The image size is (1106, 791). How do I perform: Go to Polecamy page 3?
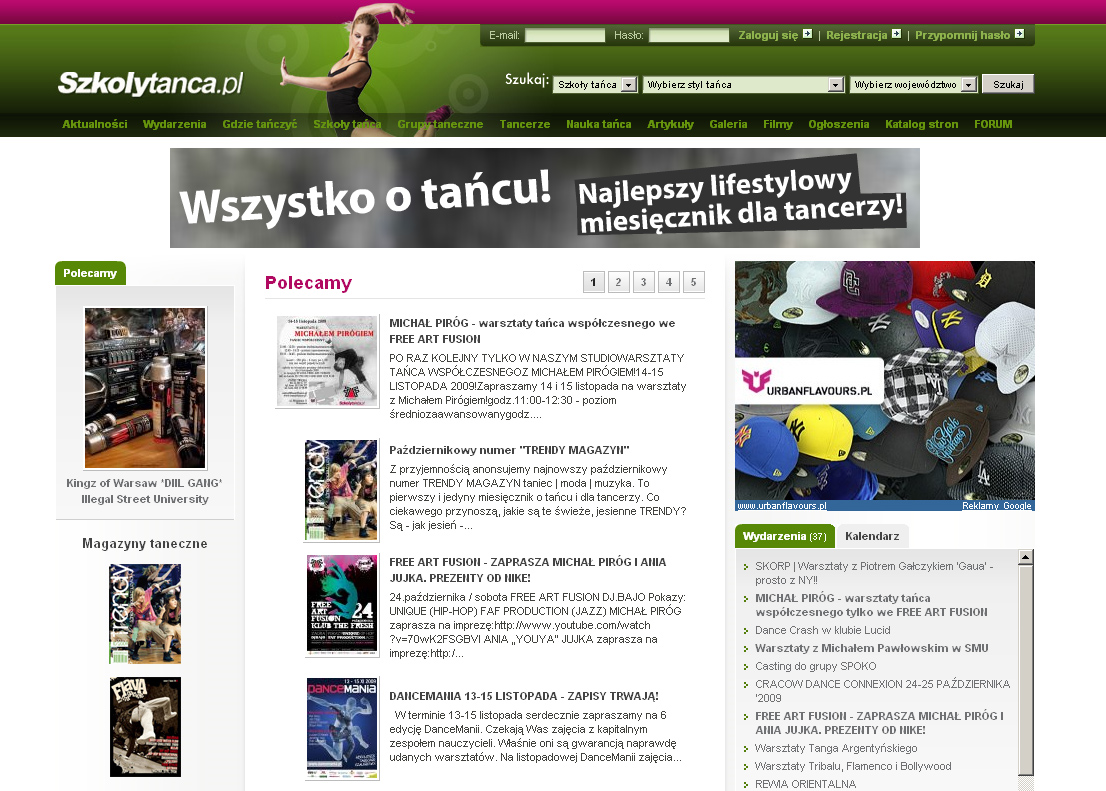pos(643,282)
